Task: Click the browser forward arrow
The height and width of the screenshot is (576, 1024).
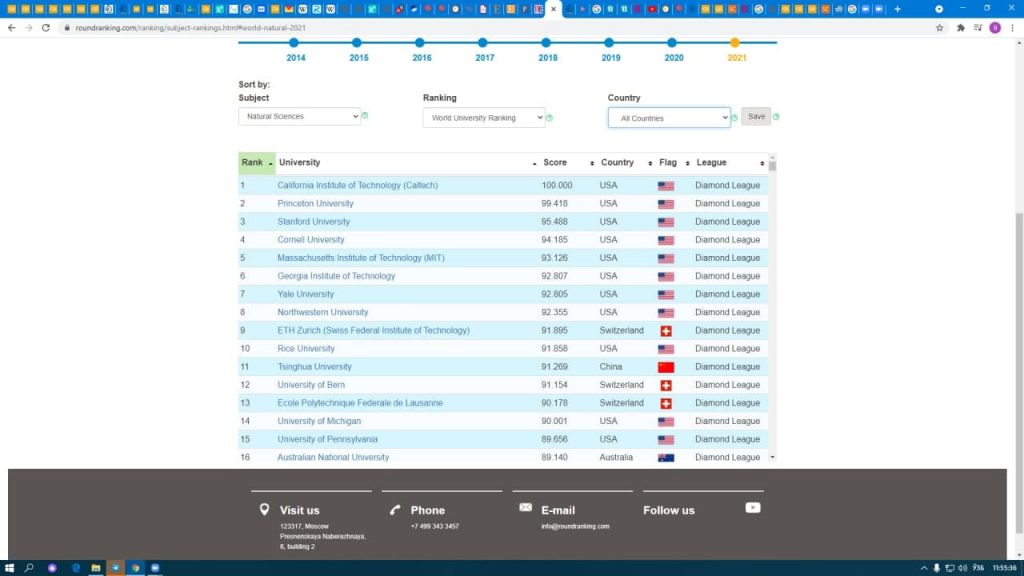Action: coord(29,28)
